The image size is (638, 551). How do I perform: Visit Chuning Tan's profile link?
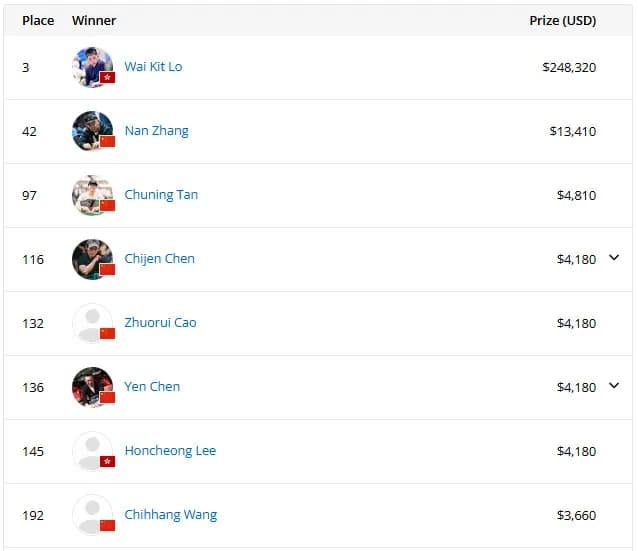coord(161,195)
